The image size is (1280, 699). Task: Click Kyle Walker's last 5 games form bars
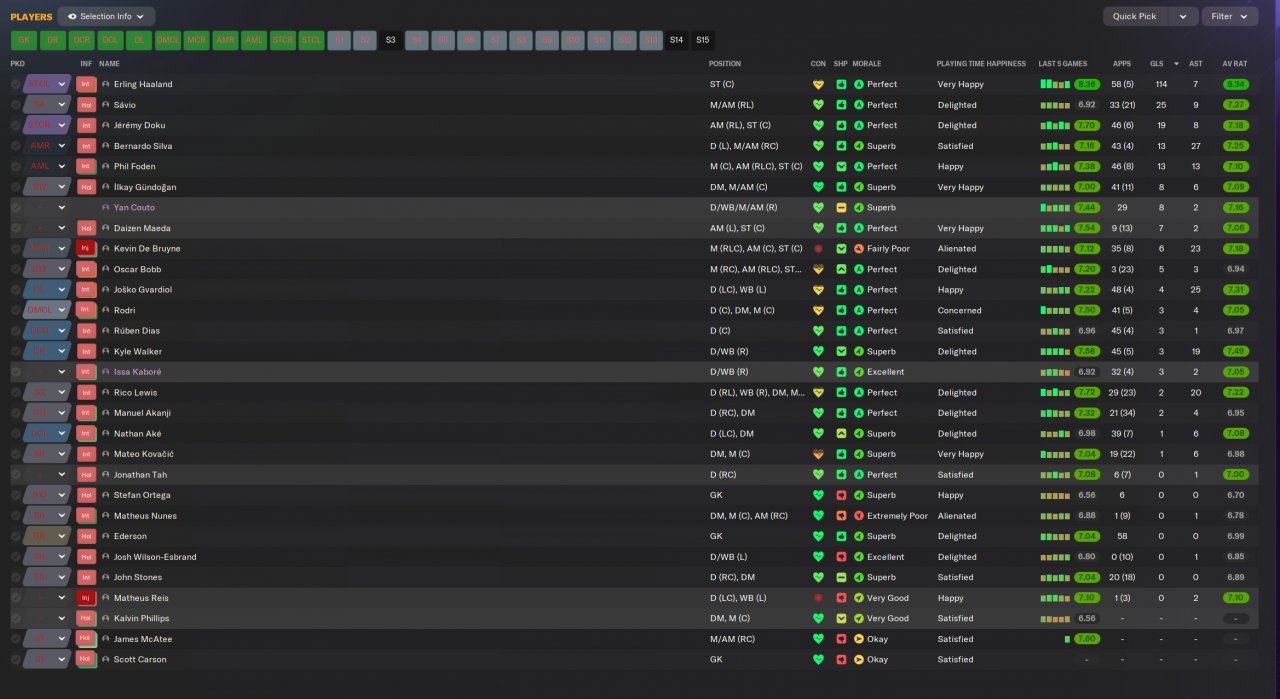pyautogui.click(x=1055, y=351)
